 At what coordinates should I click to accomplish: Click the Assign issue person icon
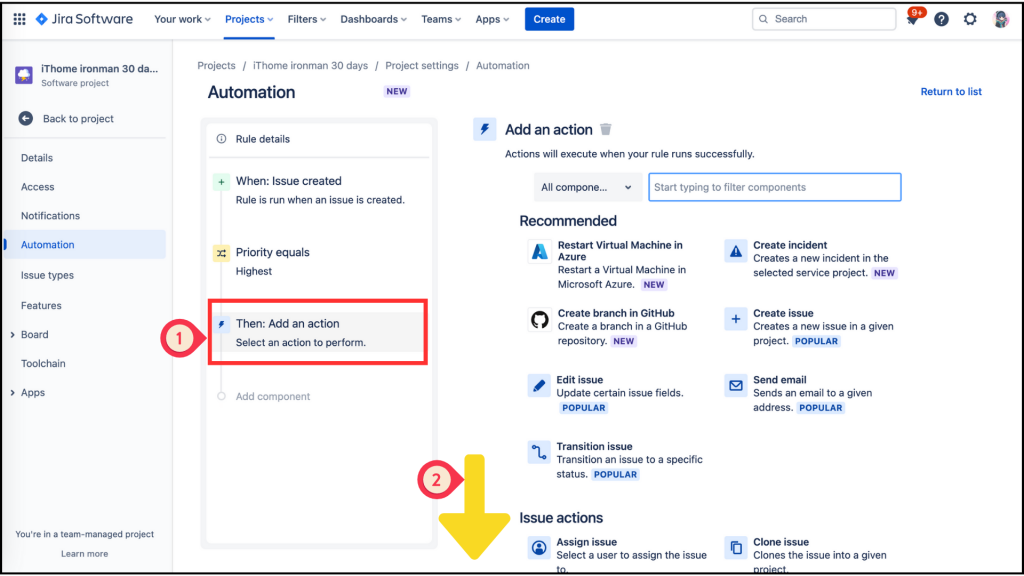pyautogui.click(x=539, y=548)
